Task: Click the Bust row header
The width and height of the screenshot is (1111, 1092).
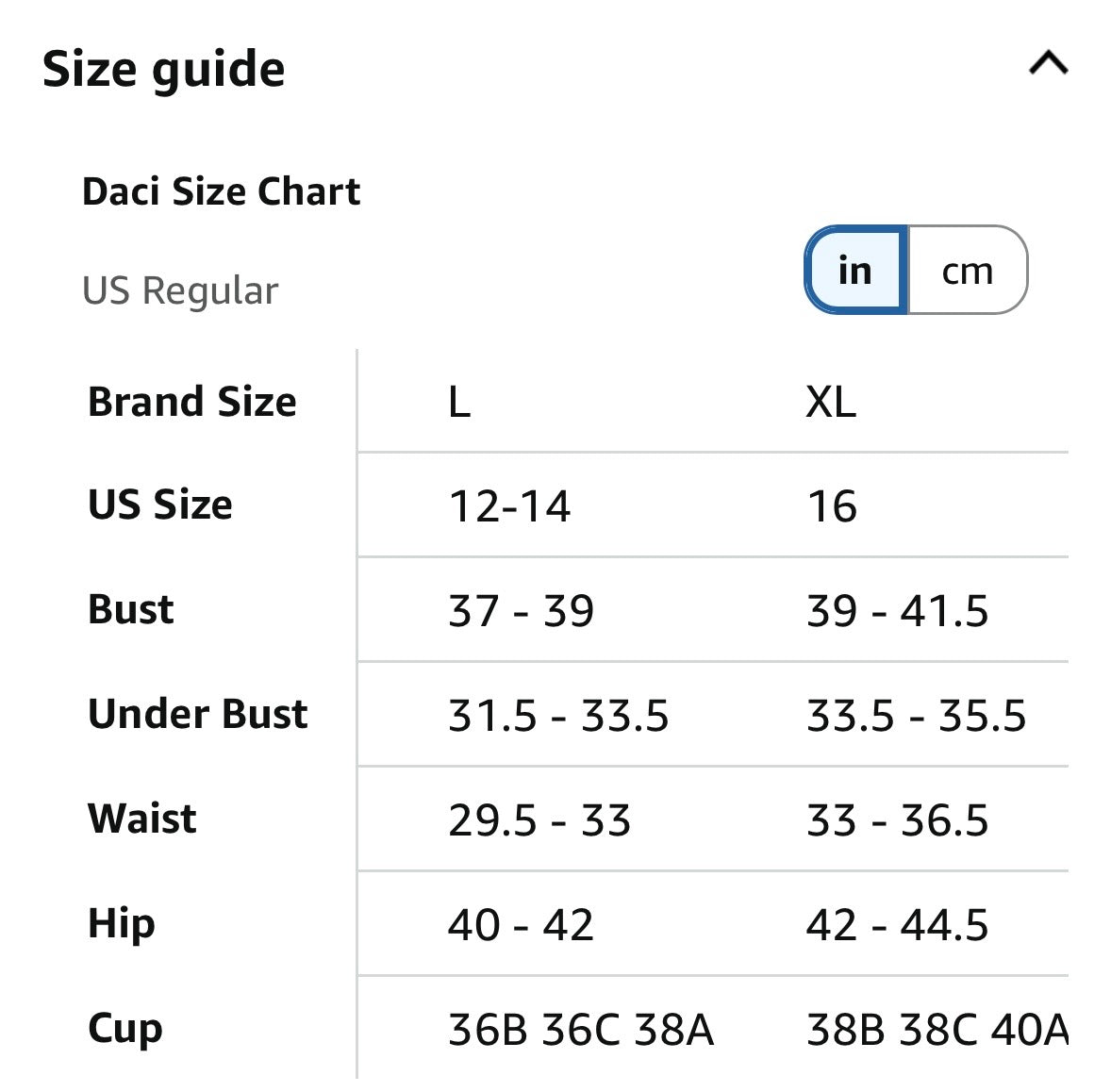Action: pyautogui.click(x=131, y=609)
